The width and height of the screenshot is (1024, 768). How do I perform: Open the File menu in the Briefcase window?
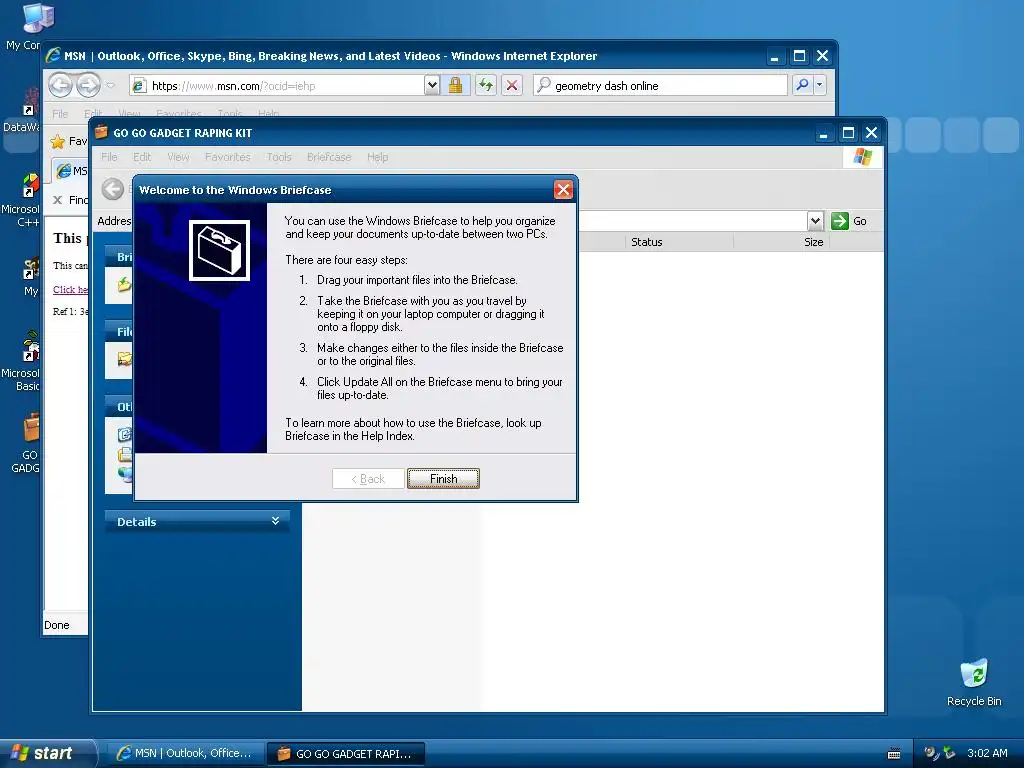[109, 157]
